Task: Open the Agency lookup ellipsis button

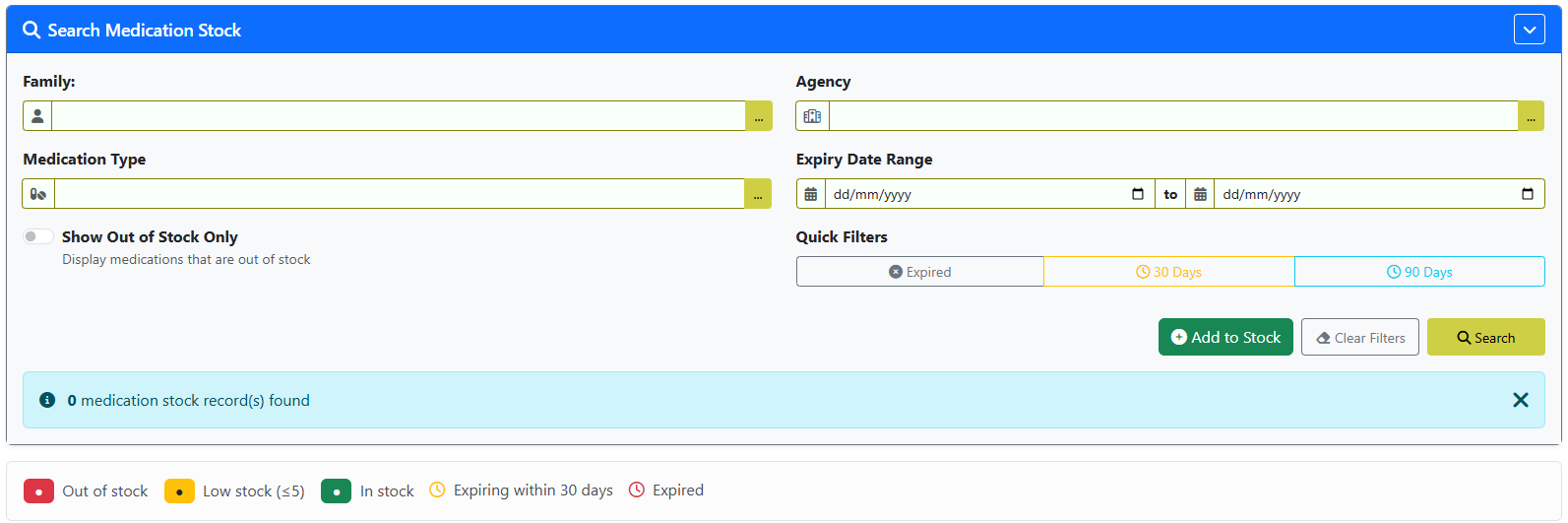Action: tap(1531, 116)
